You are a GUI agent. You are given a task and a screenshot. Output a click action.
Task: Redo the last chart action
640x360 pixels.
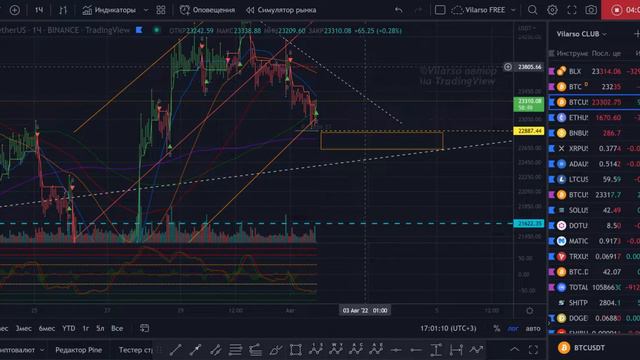click(418, 10)
